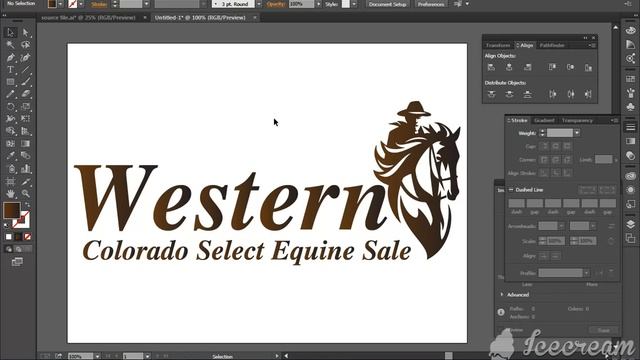Screen dimensions: 640x360
Task: Select the Direct Selection tool
Action: pyautogui.click(x=26, y=32)
